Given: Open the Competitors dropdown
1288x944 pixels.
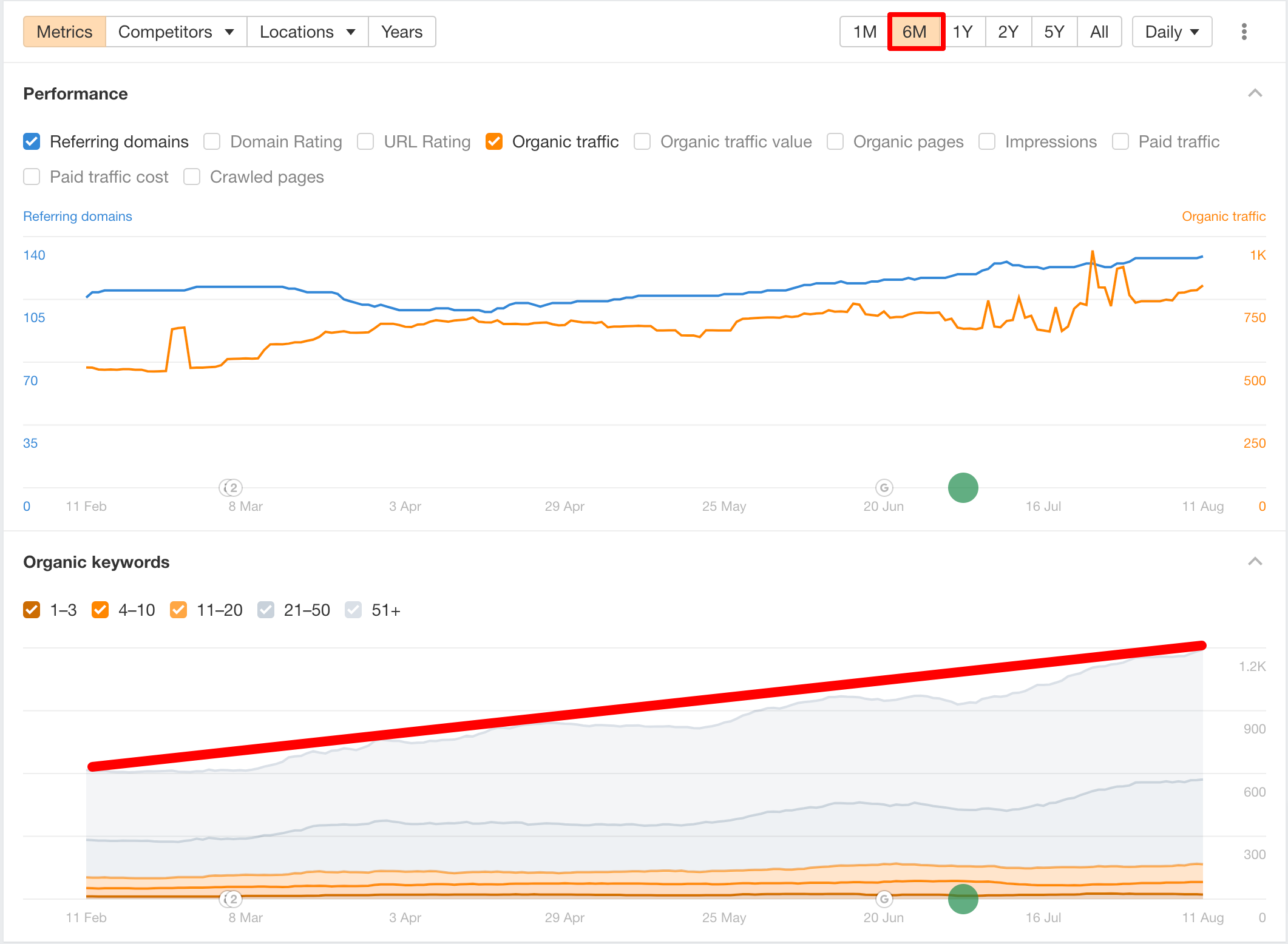Looking at the screenshot, I should (176, 32).
